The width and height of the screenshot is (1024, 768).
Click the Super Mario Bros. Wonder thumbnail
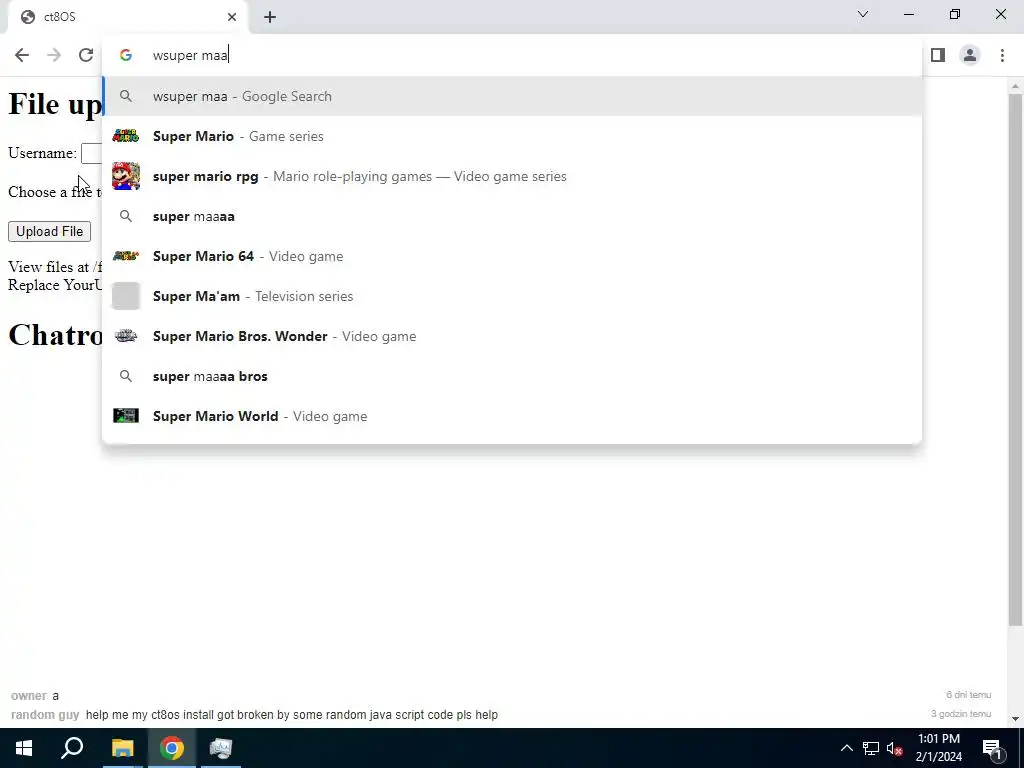(x=125, y=336)
